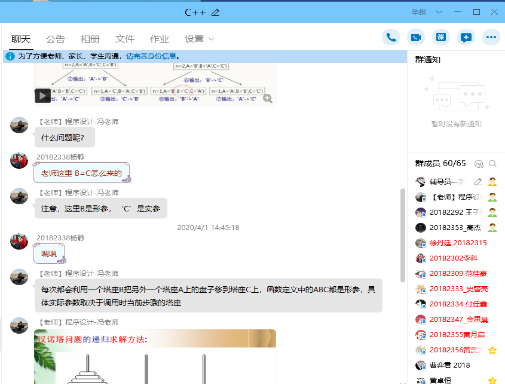
Task: Open the more options ellipsis button
Action: 491,37
